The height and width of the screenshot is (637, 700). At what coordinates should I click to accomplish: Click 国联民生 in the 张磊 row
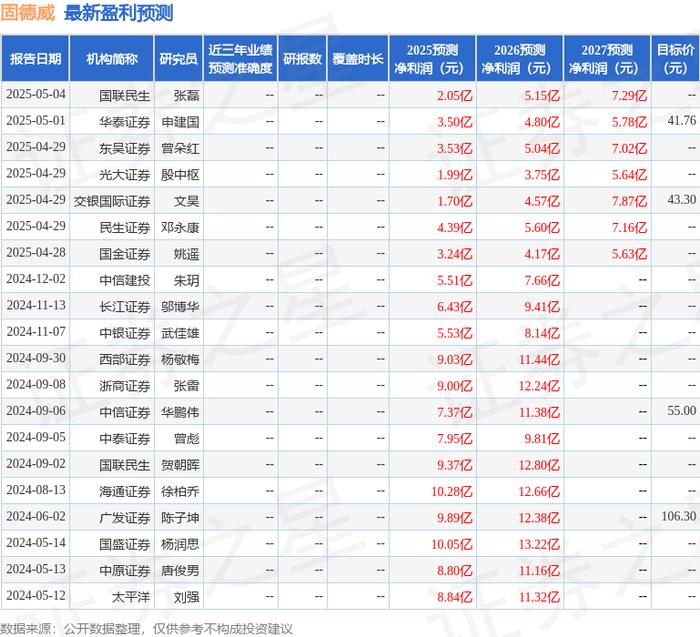(125, 96)
